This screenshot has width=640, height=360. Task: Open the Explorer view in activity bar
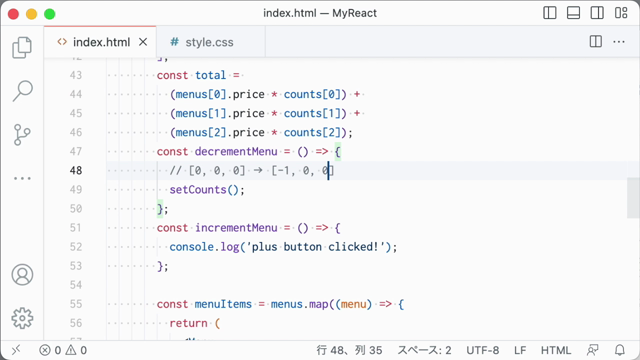(22, 47)
